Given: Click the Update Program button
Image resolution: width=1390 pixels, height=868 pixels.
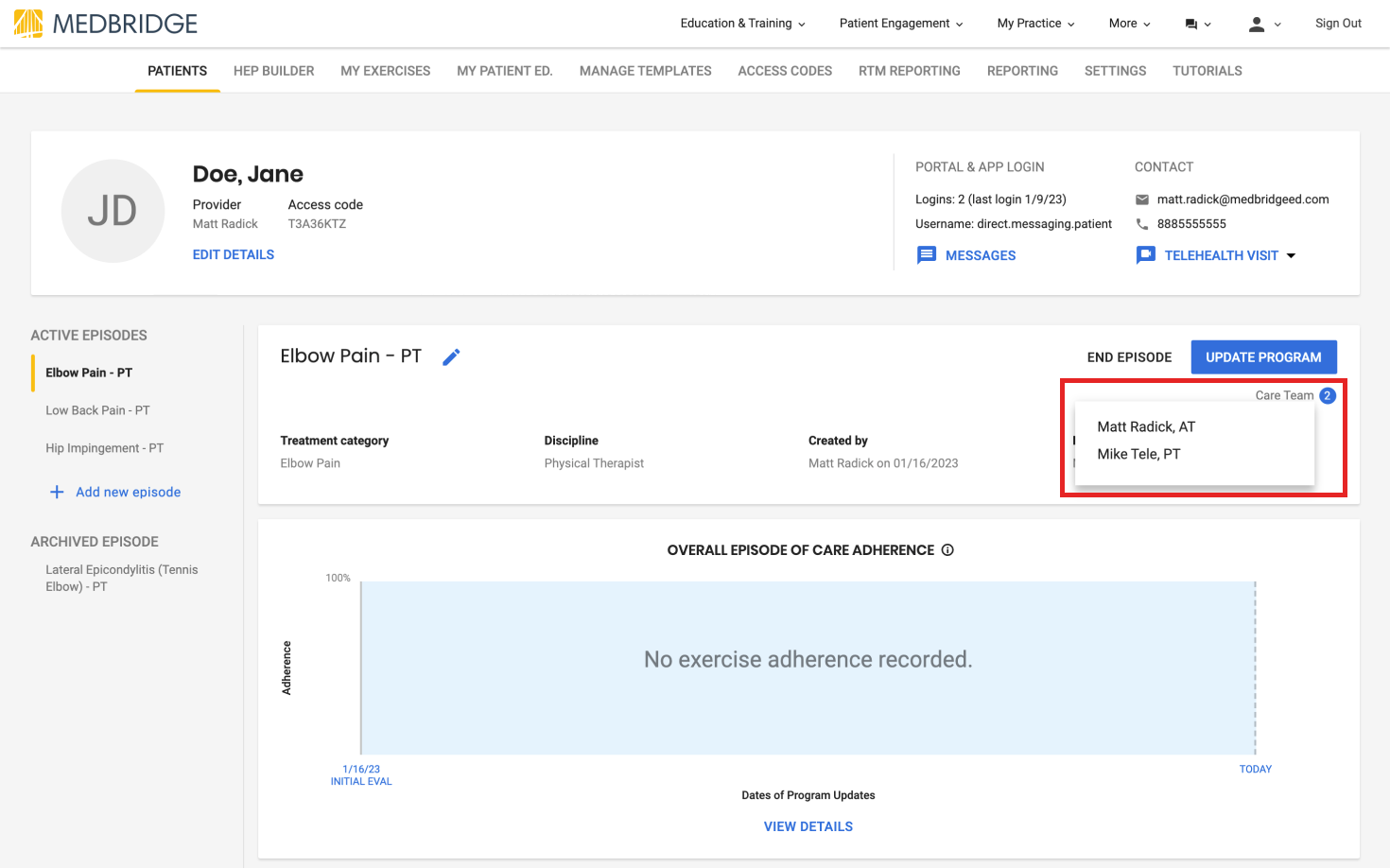Looking at the screenshot, I should (1263, 357).
